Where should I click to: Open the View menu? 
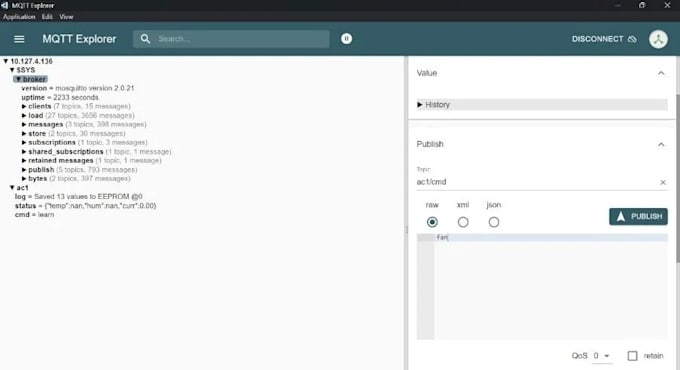[x=66, y=16]
